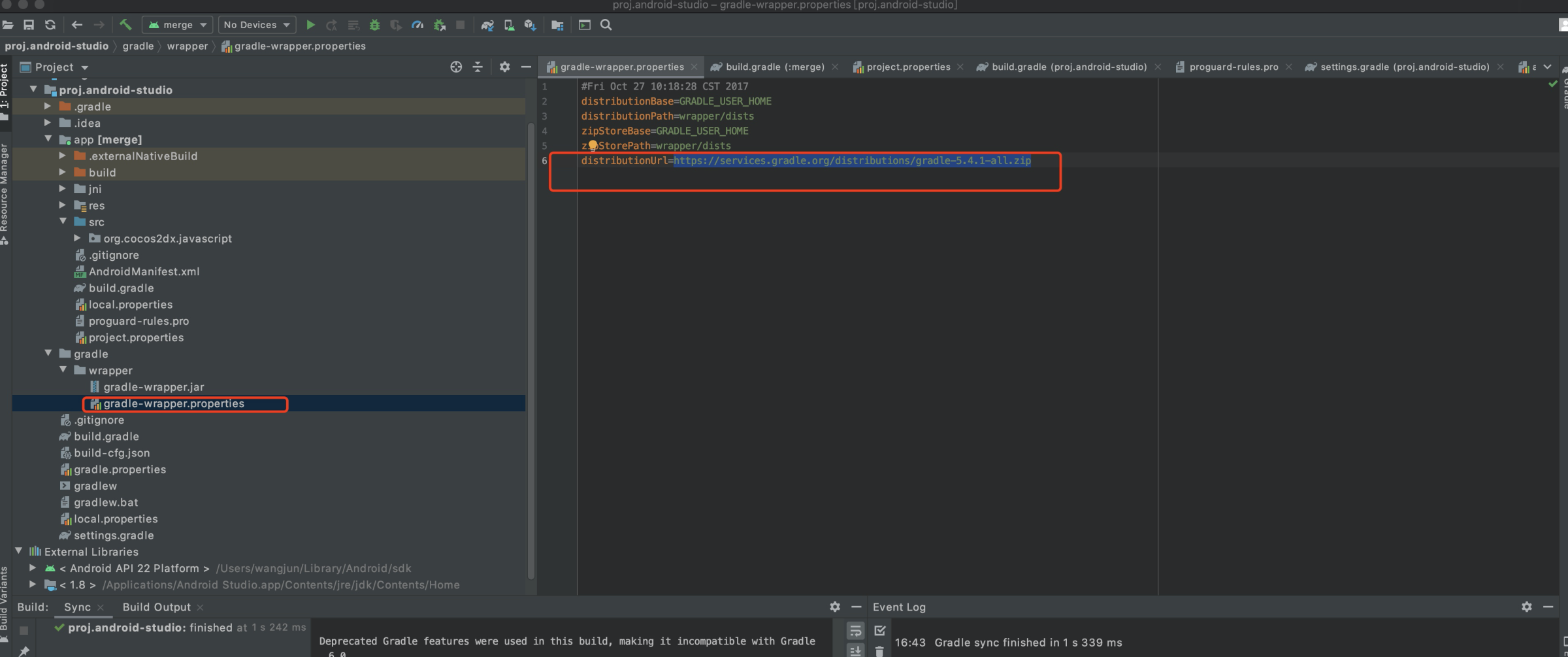This screenshot has height=657, width=1568.
Task: Collapse the wrapper folder
Action: [x=63, y=369]
